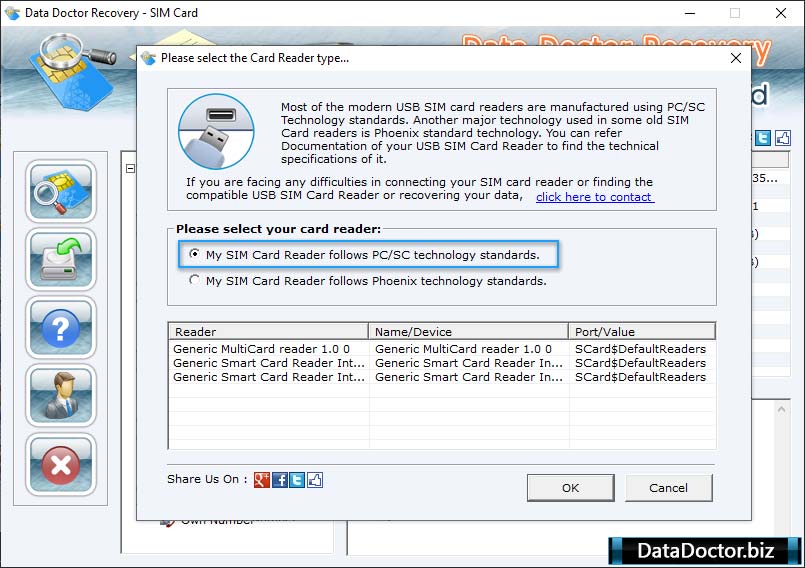Screen dimensions: 805x568
Task: Click first row SCard$DefaultReaders port value
Action: (640, 349)
